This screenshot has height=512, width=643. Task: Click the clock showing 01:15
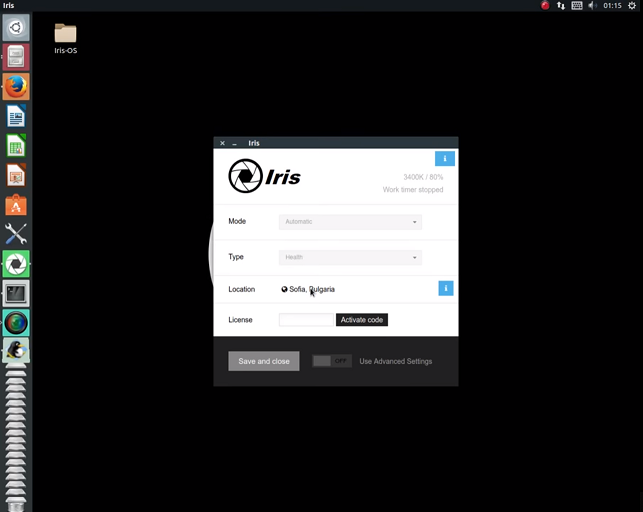pyautogui.click(x=612, y=5)
